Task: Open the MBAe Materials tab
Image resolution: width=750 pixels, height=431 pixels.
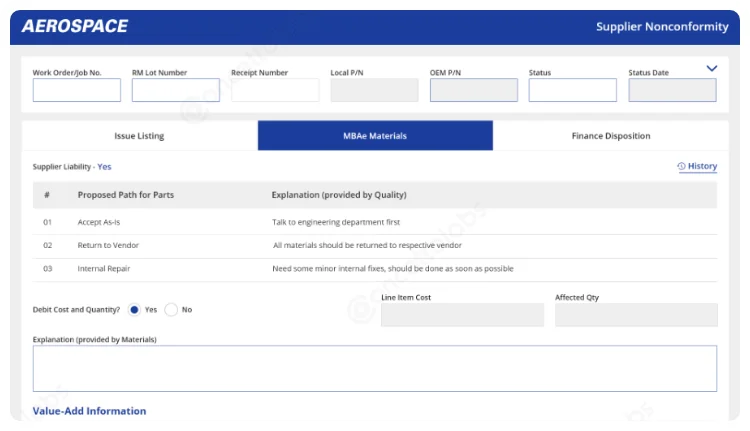Action: 375,136
